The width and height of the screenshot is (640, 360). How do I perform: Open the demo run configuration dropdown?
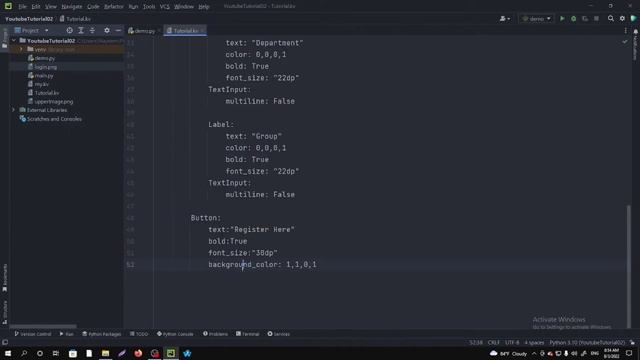pyautogui.click(x=536, y=18)
